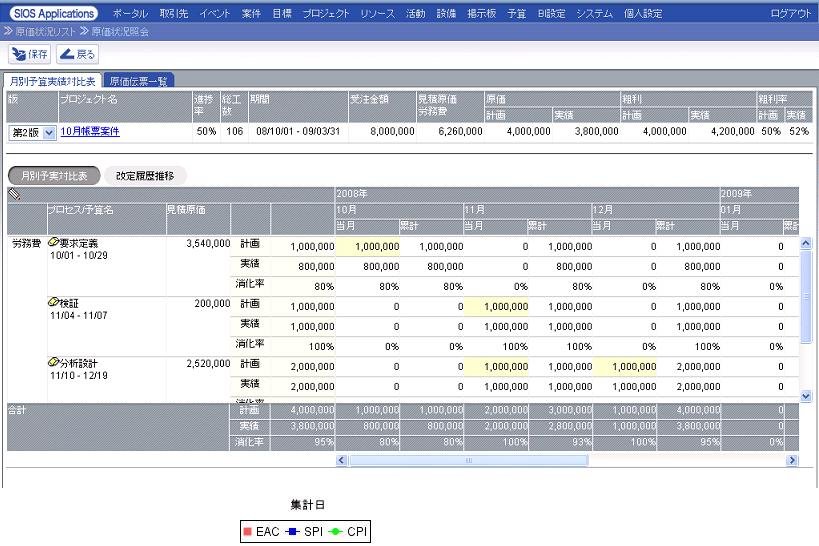Click the SIOS Applications logo
Screen dimensions: 819x546
pos(54,14)
